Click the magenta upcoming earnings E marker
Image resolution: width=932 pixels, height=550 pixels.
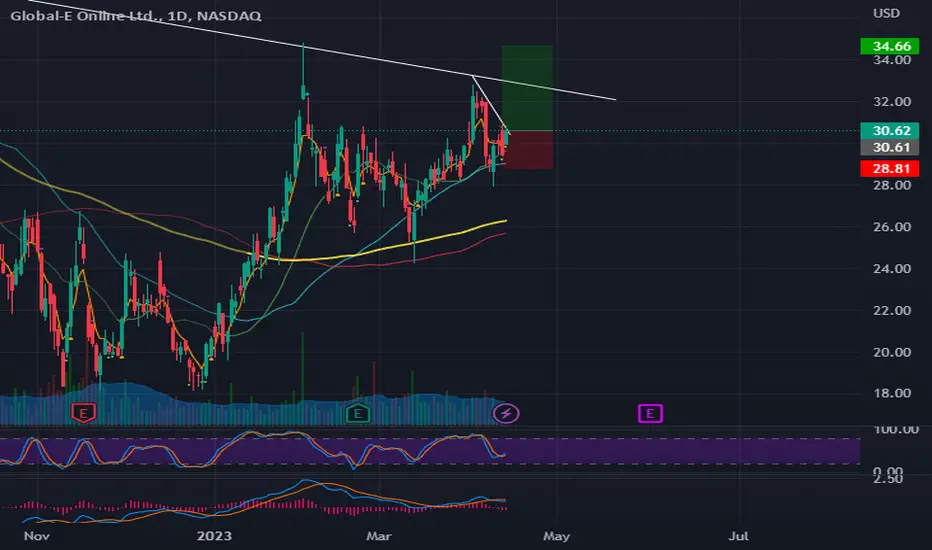point(650,413)
